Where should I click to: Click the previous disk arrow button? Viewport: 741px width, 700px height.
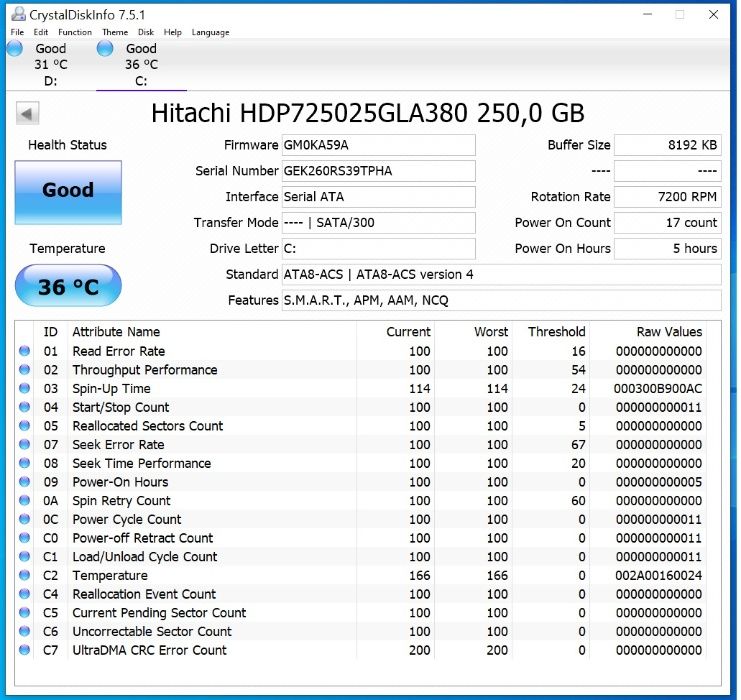coord(28,114)
